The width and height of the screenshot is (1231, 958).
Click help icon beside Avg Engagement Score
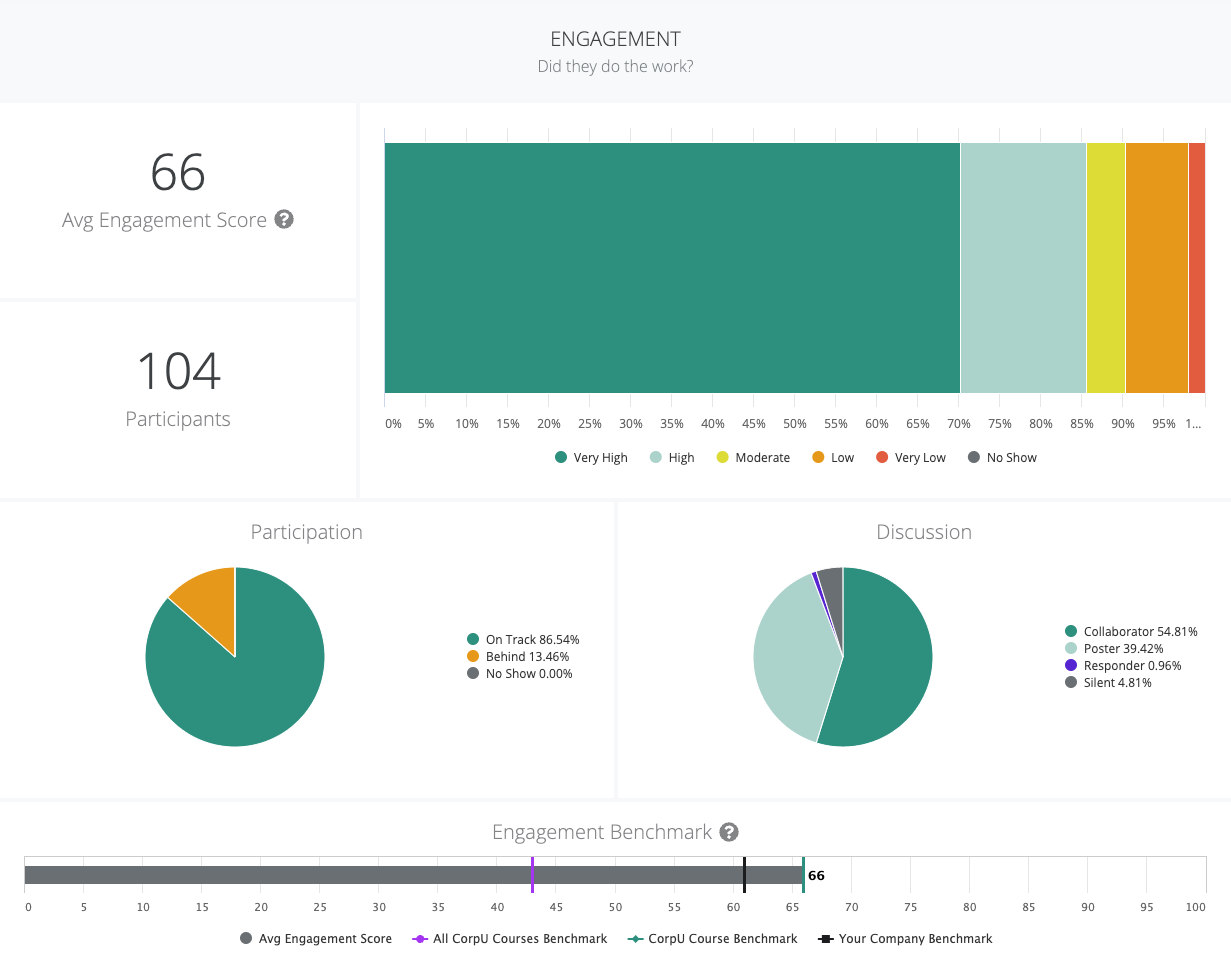click(x=284, y=220)
